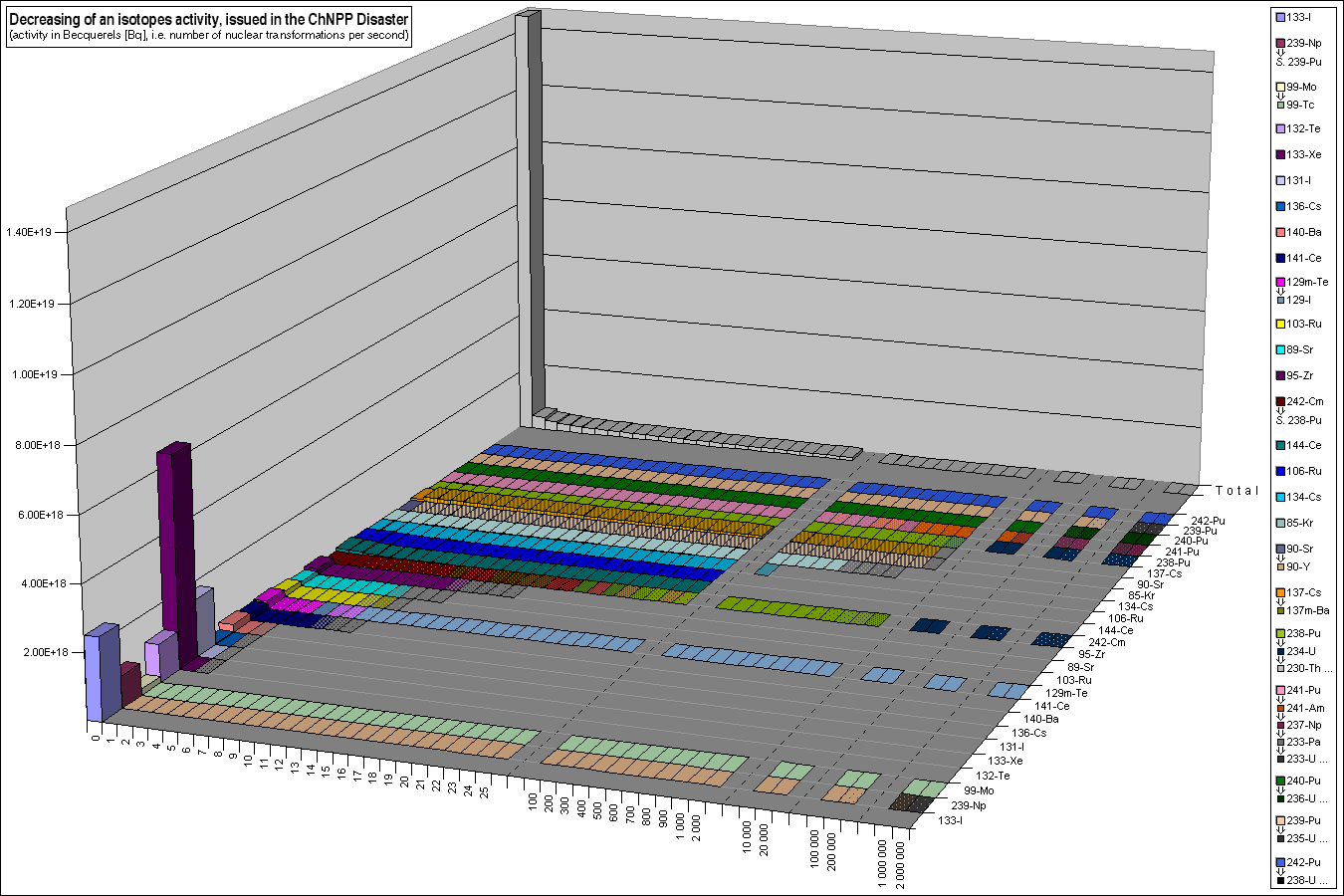Select the 233-Pa legend entry text
This screenshot has width=1344, height=896.
click(1304, 743)
